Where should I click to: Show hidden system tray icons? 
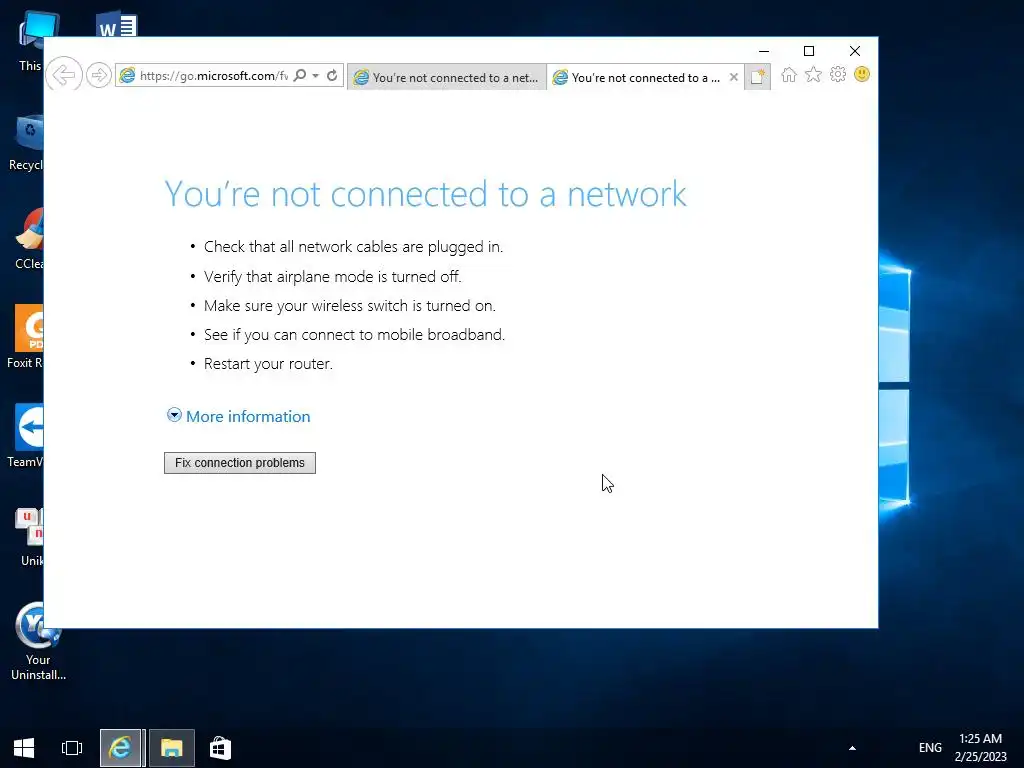coord(852,748)
